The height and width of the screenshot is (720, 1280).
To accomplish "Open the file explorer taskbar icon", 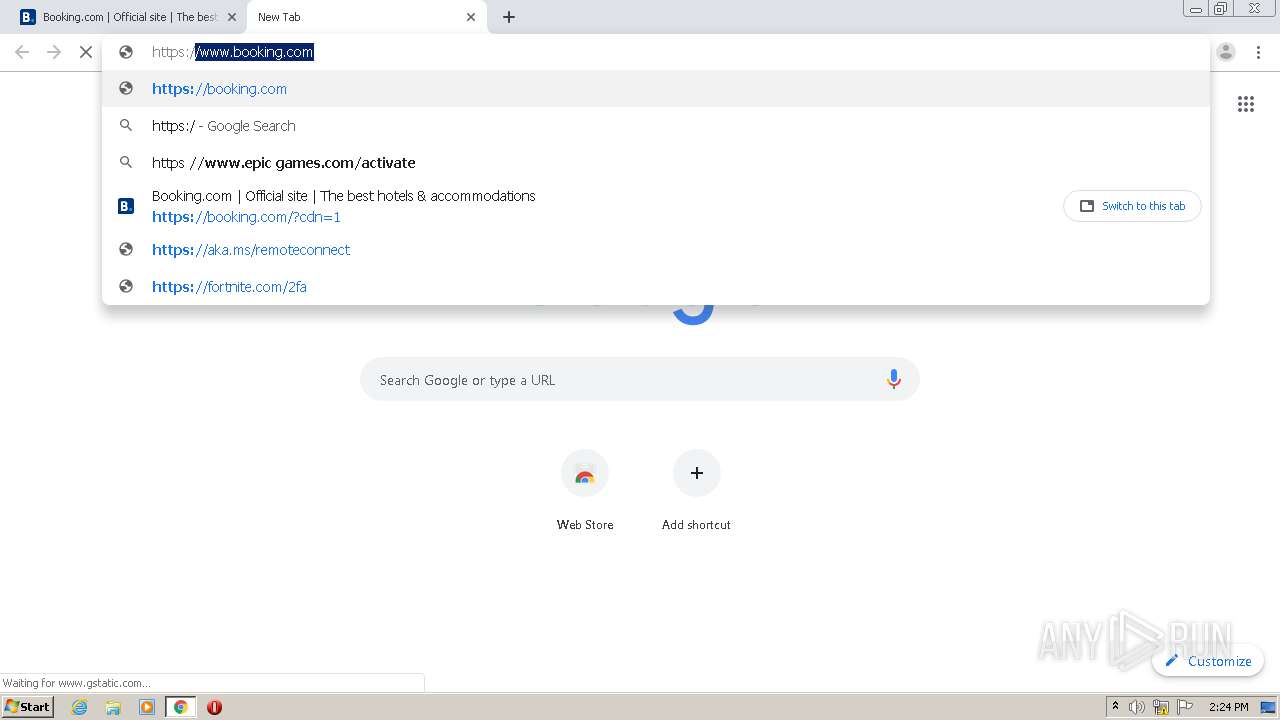I will coord(113,707).
